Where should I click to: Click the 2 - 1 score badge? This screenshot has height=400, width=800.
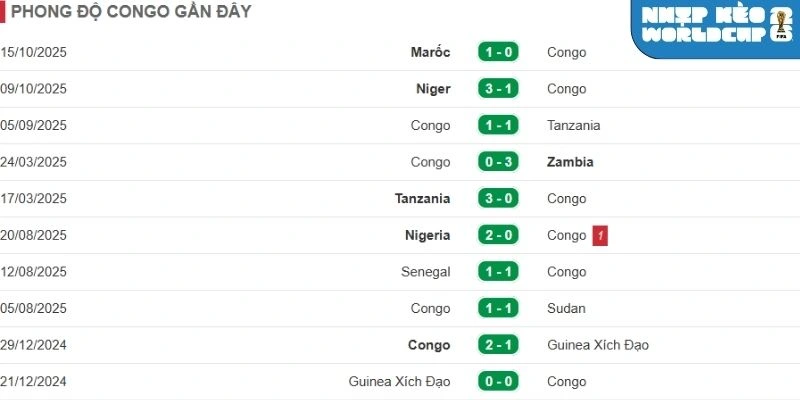click(x=497, y=346)
